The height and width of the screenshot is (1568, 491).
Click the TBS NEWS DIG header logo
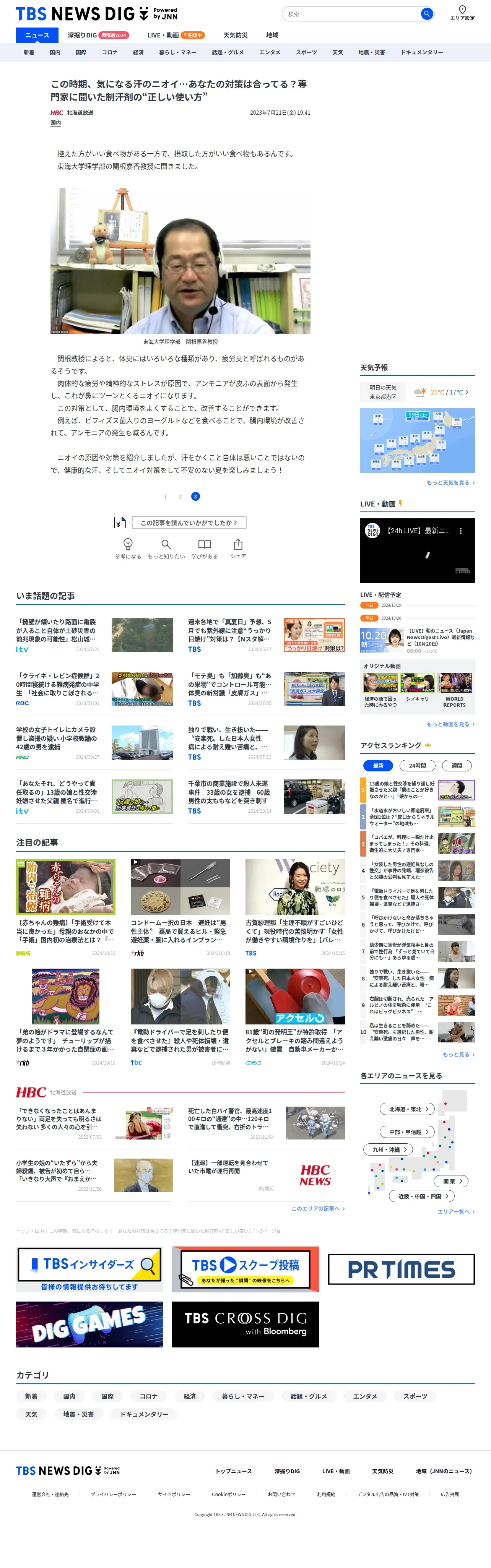(x=96, y=13)
